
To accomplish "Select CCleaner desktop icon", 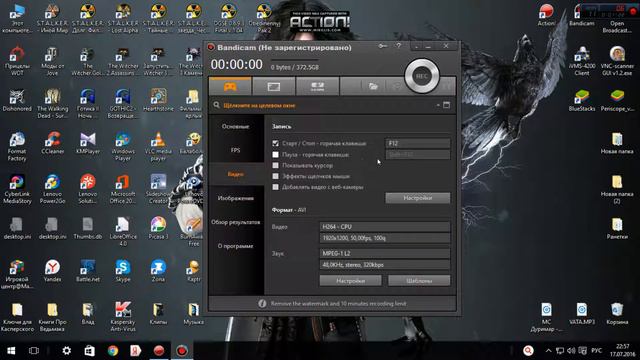I will click(52, 144).
